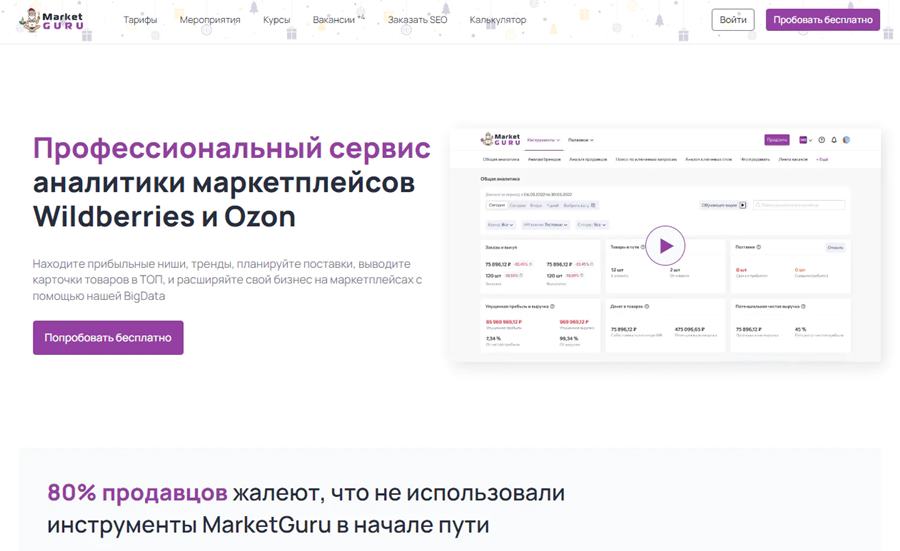Click the line инструменты MarketGuru в начале пути
900x551 pixels.
(x=268, y=525)
